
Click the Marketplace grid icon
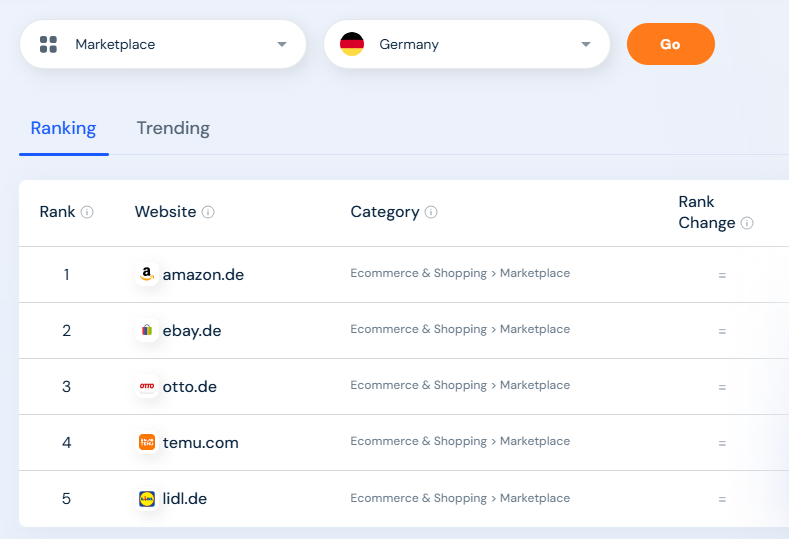(48, 44)
